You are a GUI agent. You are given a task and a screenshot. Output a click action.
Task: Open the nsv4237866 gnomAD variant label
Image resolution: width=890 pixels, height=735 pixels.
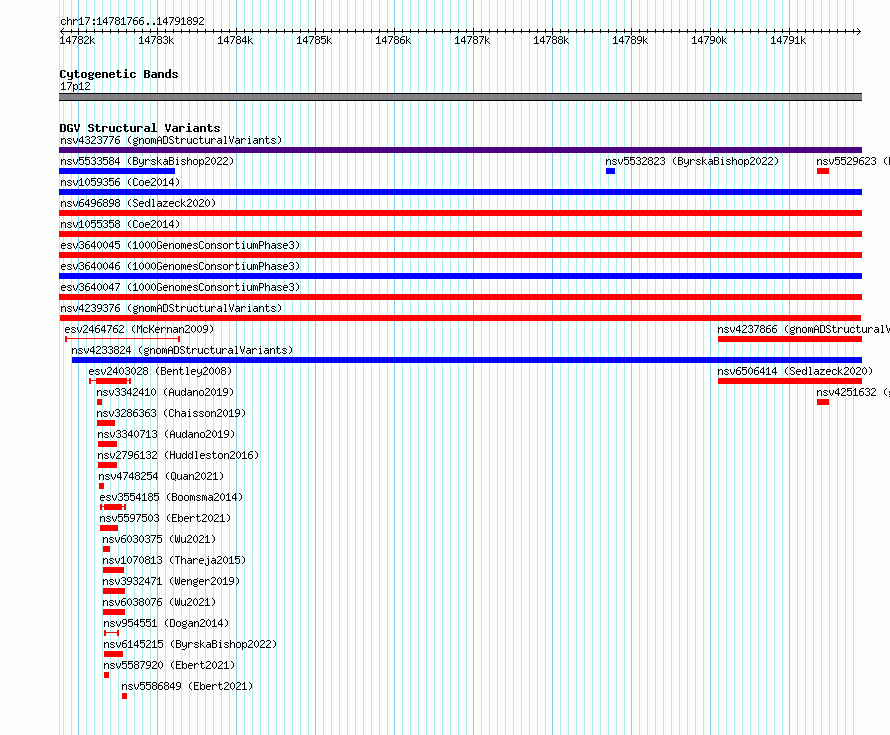(x=803, y=329)
